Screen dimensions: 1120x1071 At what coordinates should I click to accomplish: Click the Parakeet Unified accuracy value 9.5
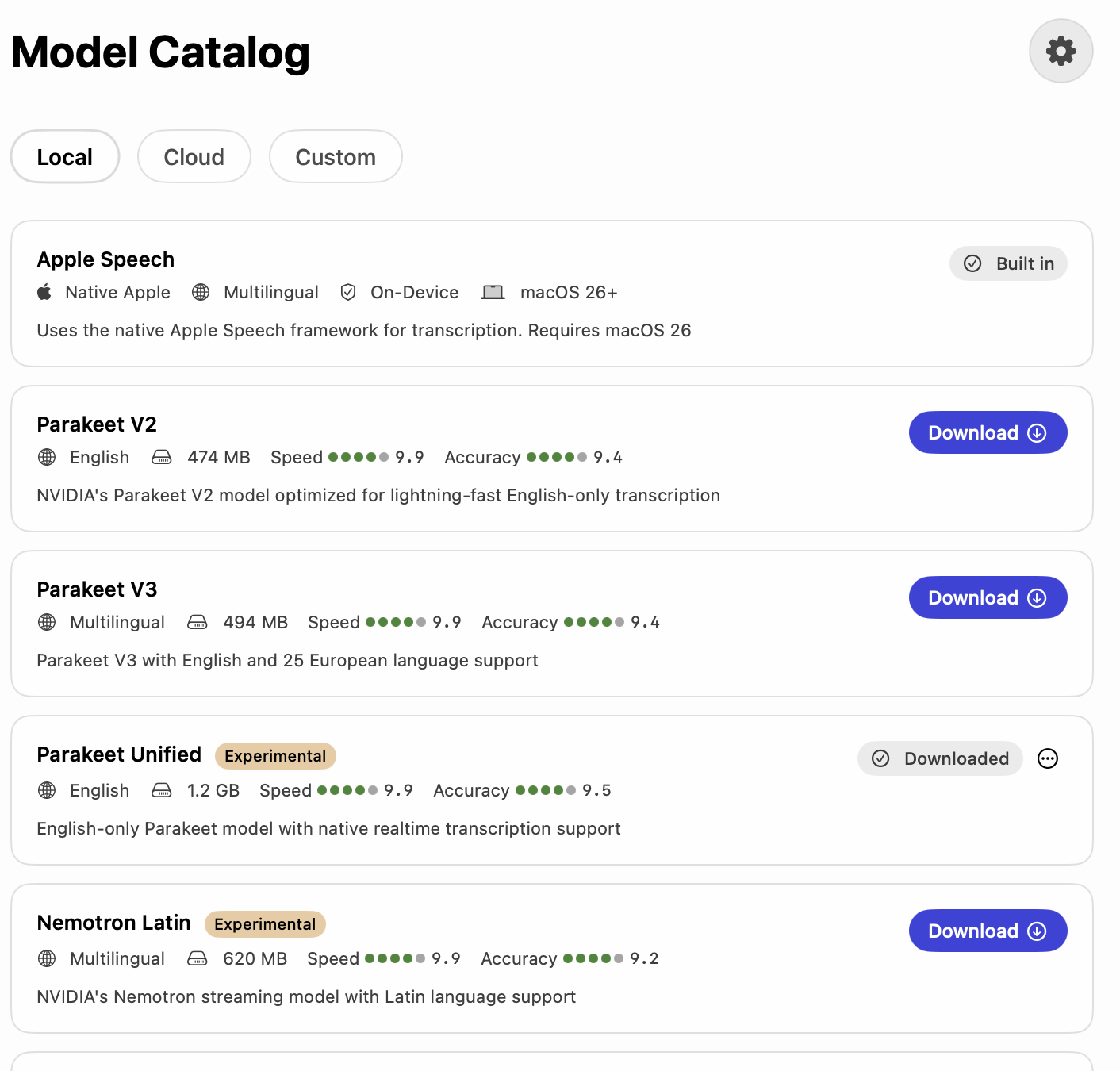596,790
